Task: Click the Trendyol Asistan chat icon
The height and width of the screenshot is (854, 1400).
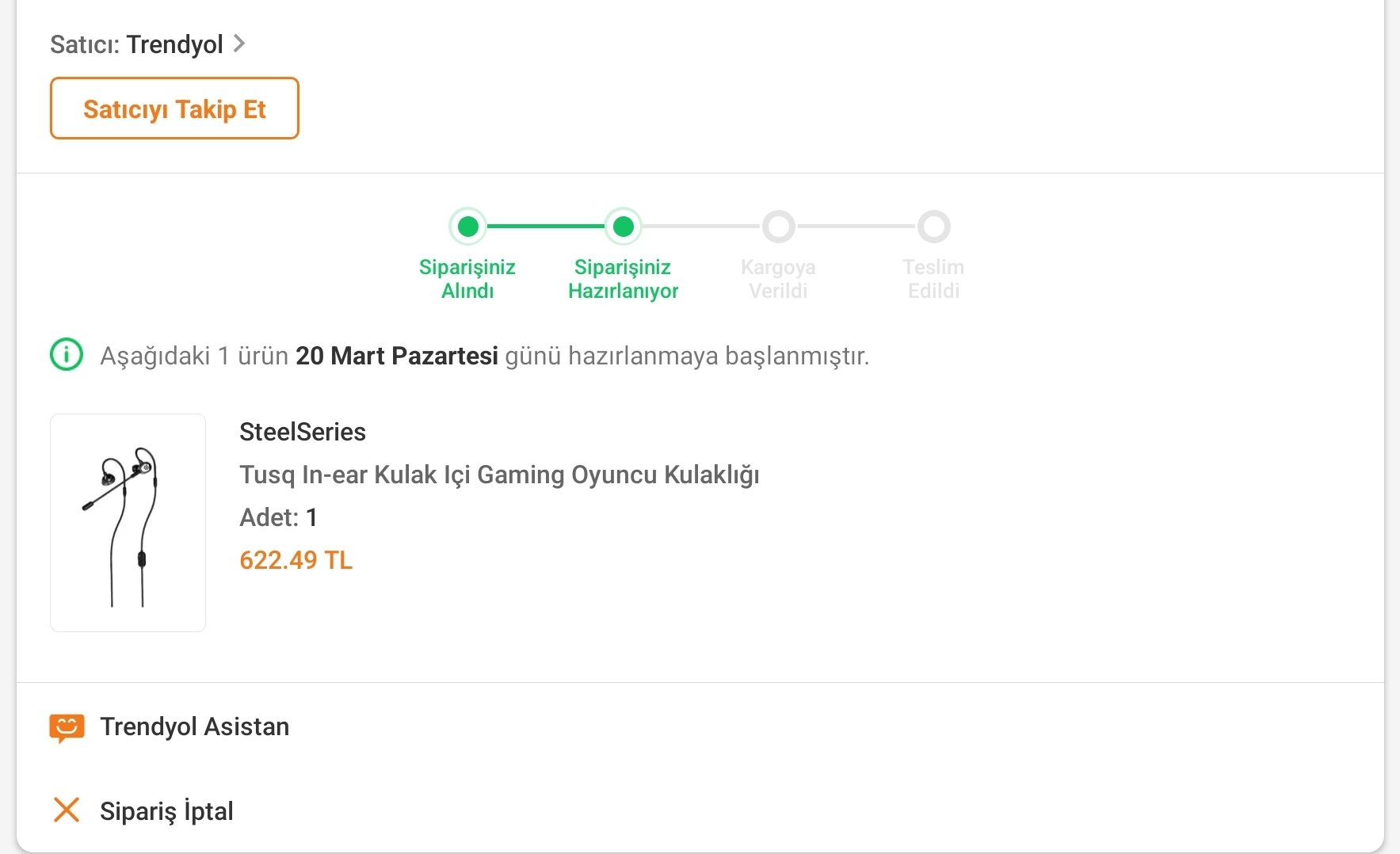Action: pyautogui.click(x=67, y=726)
